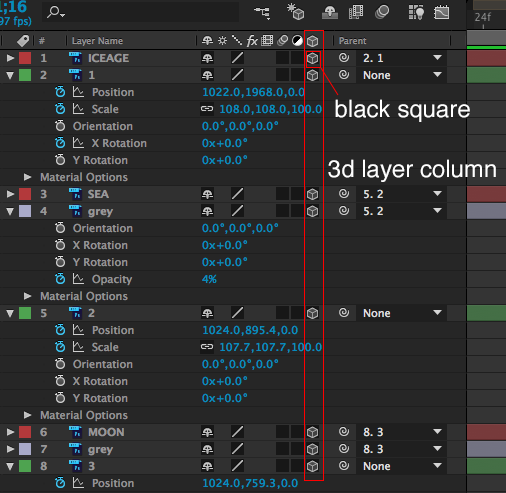Click the Position stopwatch on layer 2

coord(60,92)
